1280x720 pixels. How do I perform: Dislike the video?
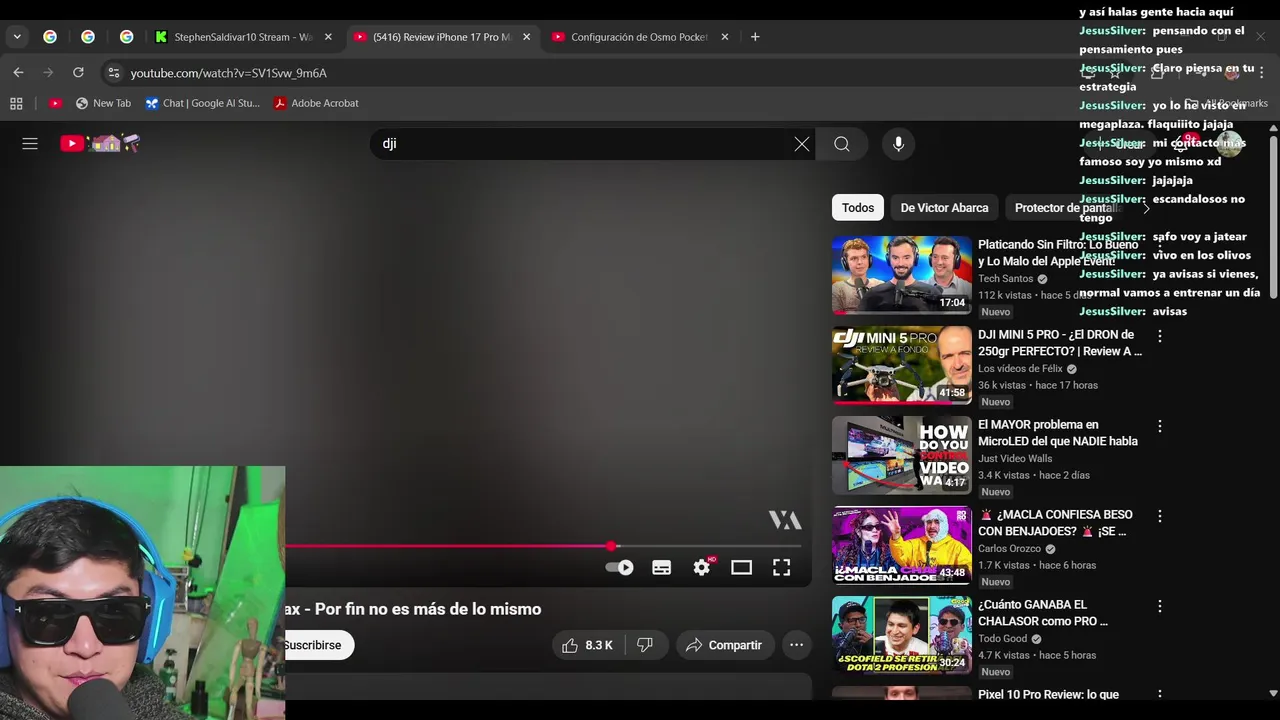645,645
